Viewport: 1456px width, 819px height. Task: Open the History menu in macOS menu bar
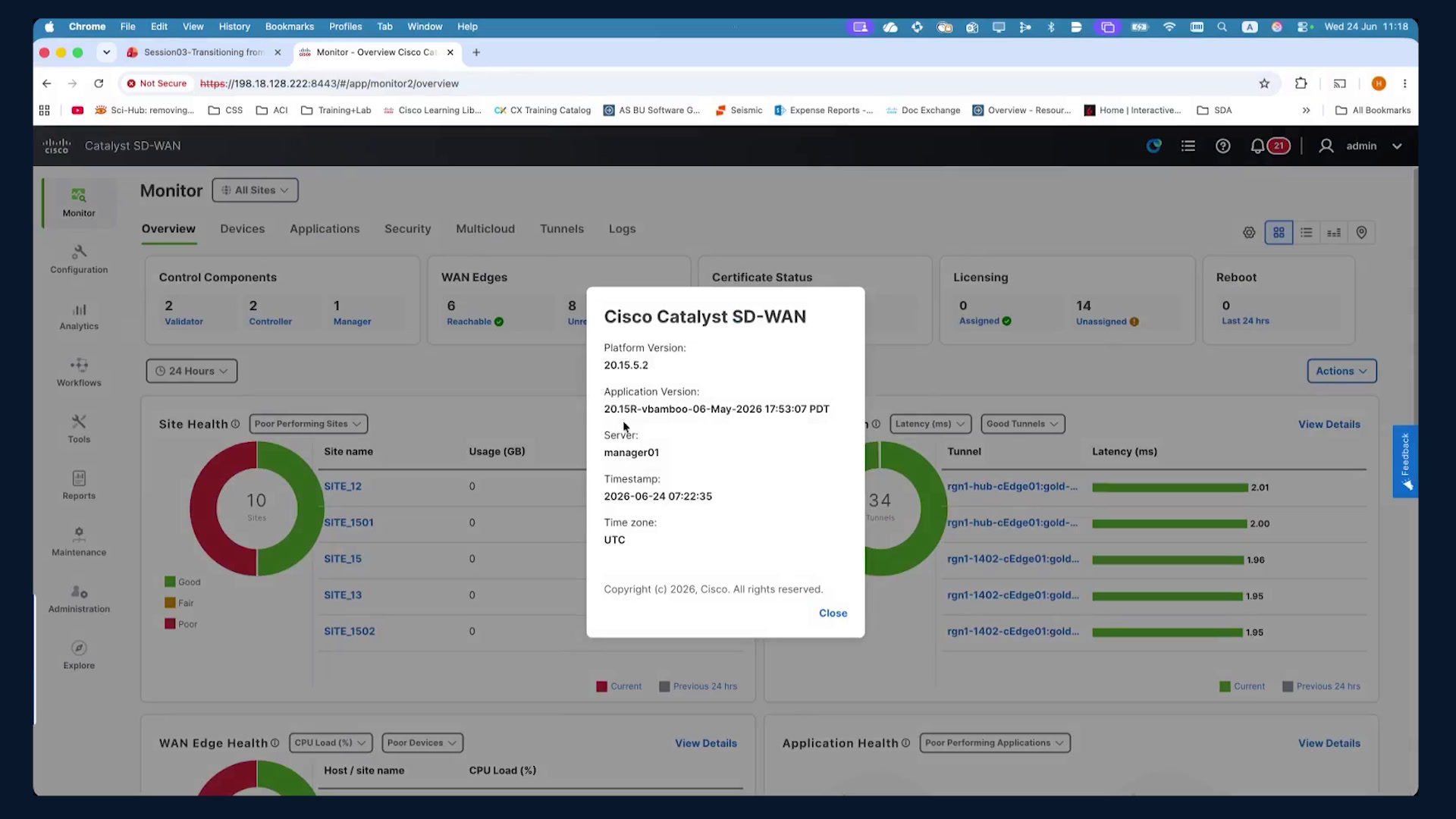pos(234,27)
